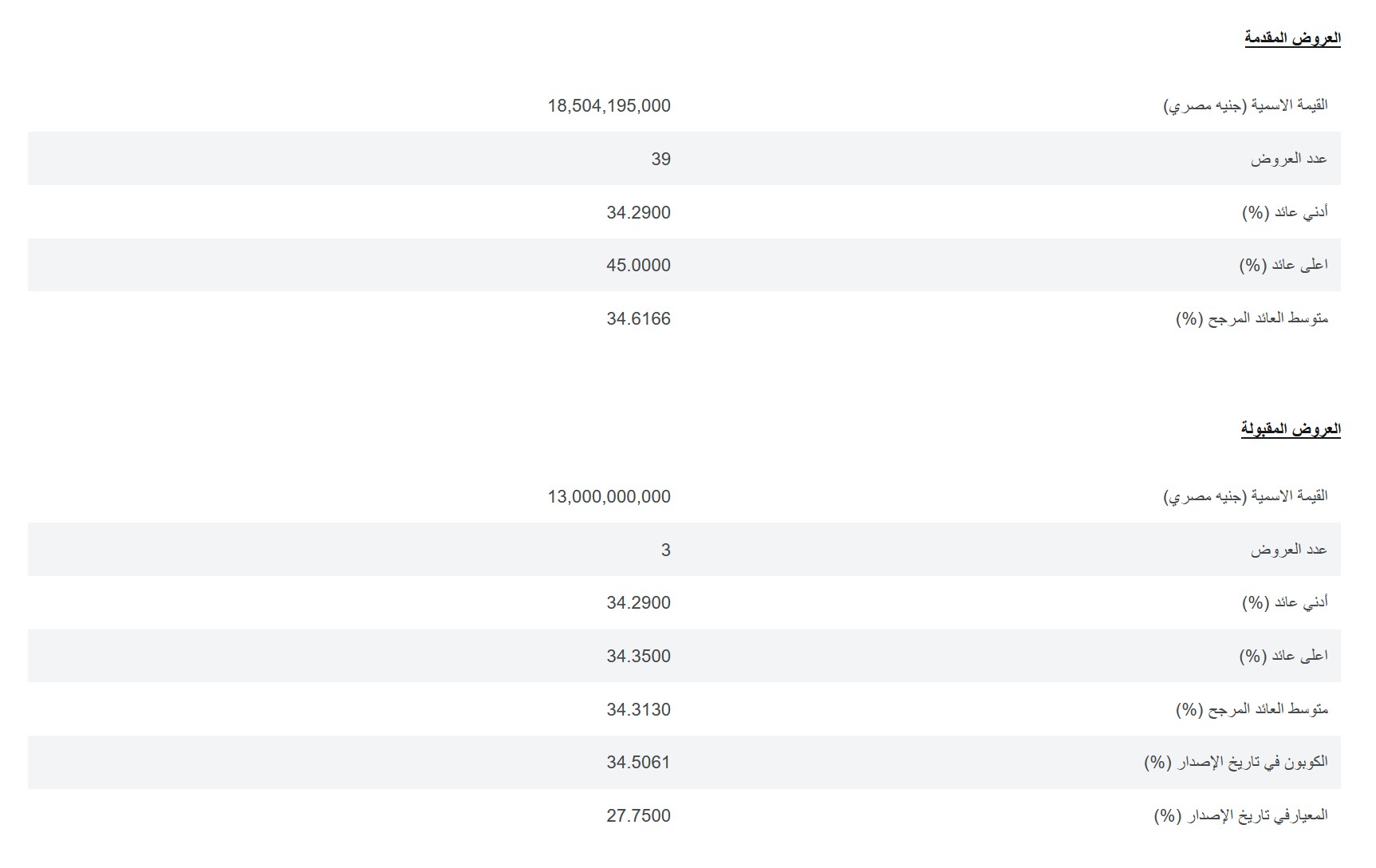This screenshot has width=1376, height=868.
Task: Click the accepted weighted average 34.3130
Action: point(638,710)
